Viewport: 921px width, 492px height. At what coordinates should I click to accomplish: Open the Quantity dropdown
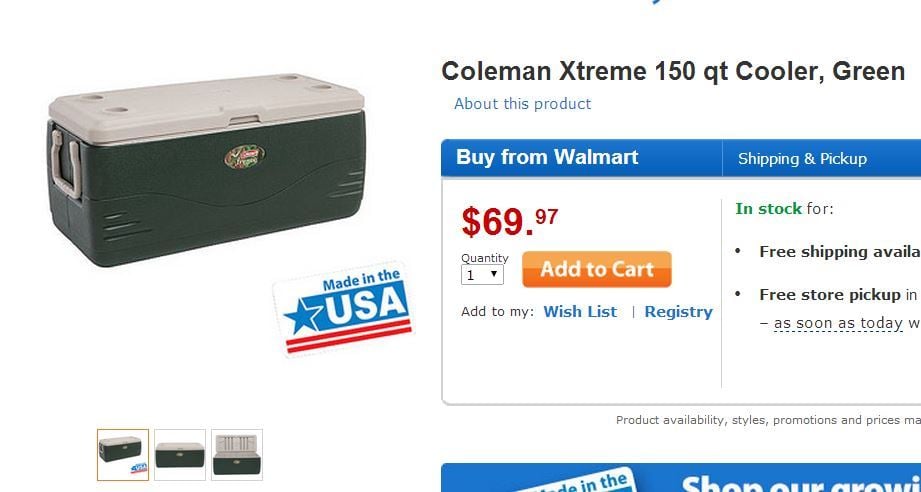[x=482, y=274]
